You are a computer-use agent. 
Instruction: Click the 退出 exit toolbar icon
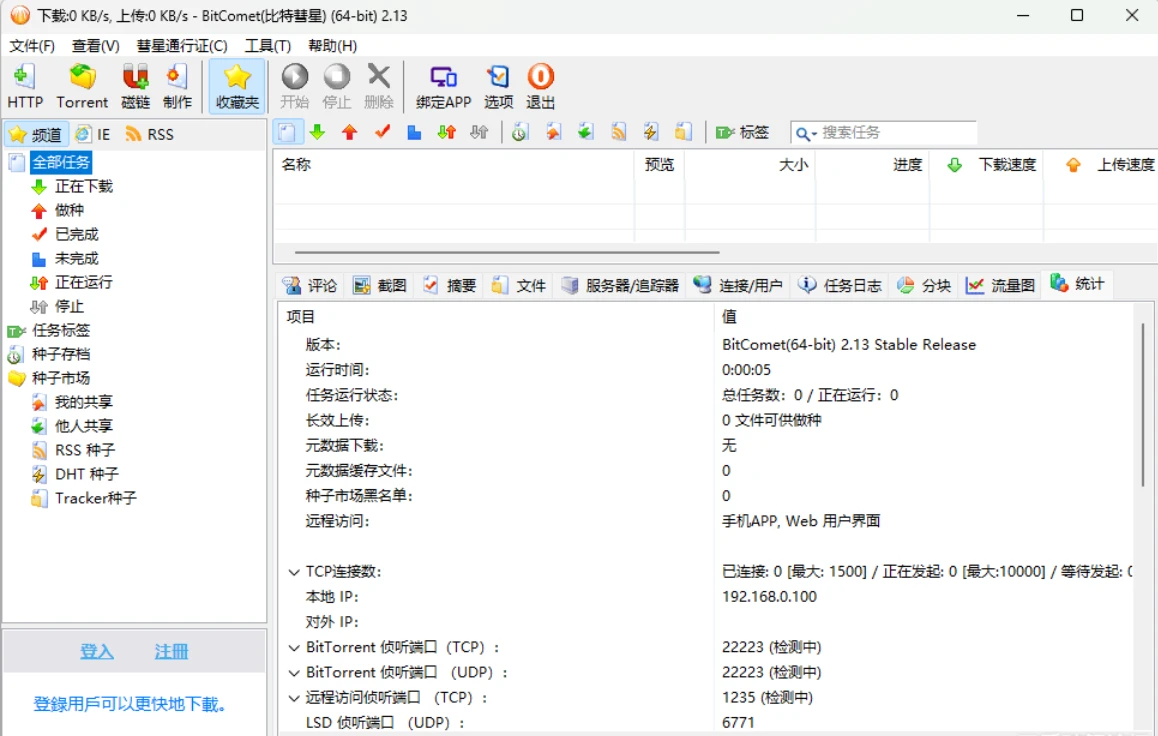click(x=541, y=86)
